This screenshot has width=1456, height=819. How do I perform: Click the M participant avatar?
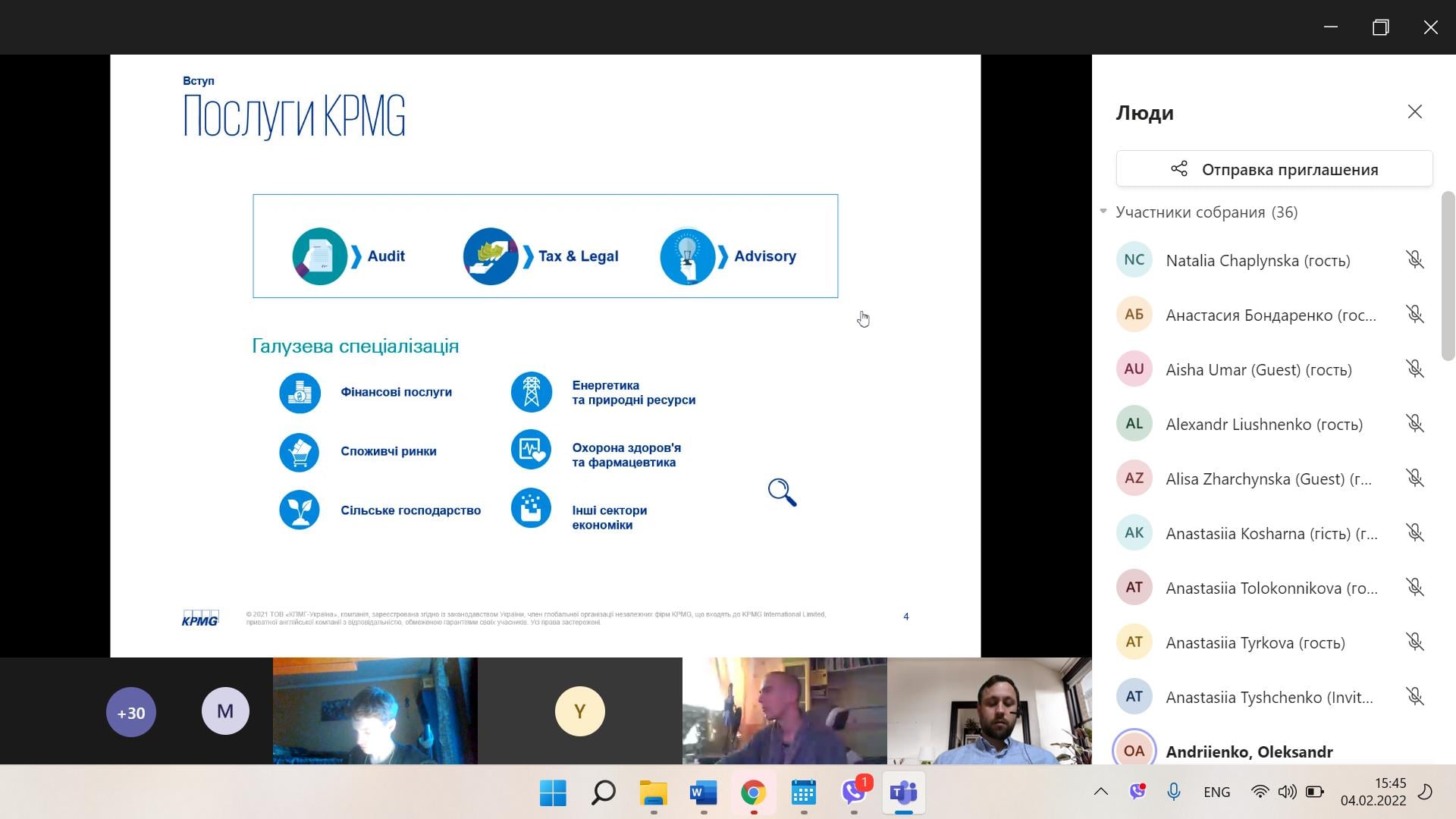(x=225, y=711)
